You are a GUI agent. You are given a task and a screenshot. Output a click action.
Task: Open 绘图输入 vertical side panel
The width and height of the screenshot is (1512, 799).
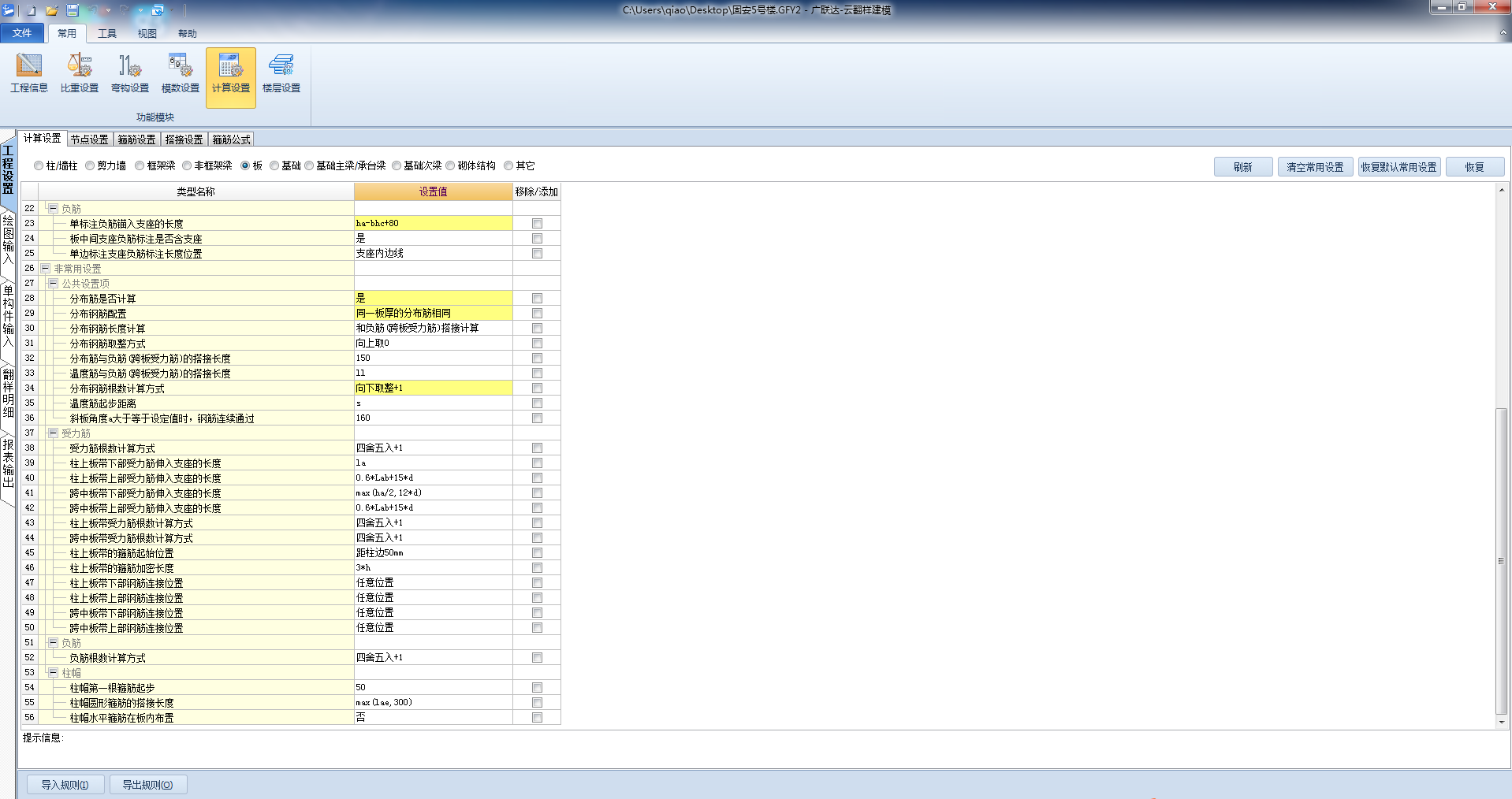[8, 239]
